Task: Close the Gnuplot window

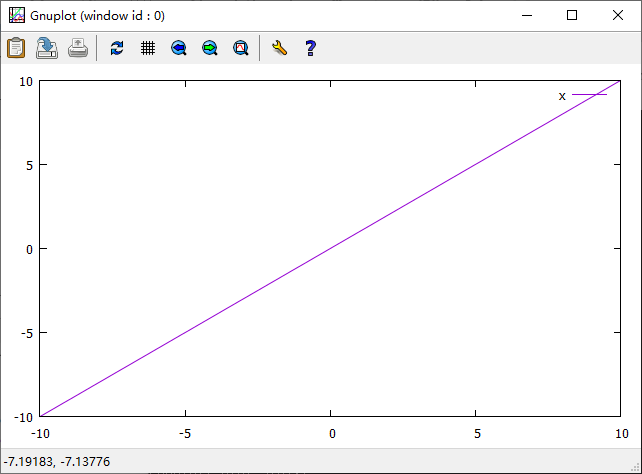Action: click(618, 16)
